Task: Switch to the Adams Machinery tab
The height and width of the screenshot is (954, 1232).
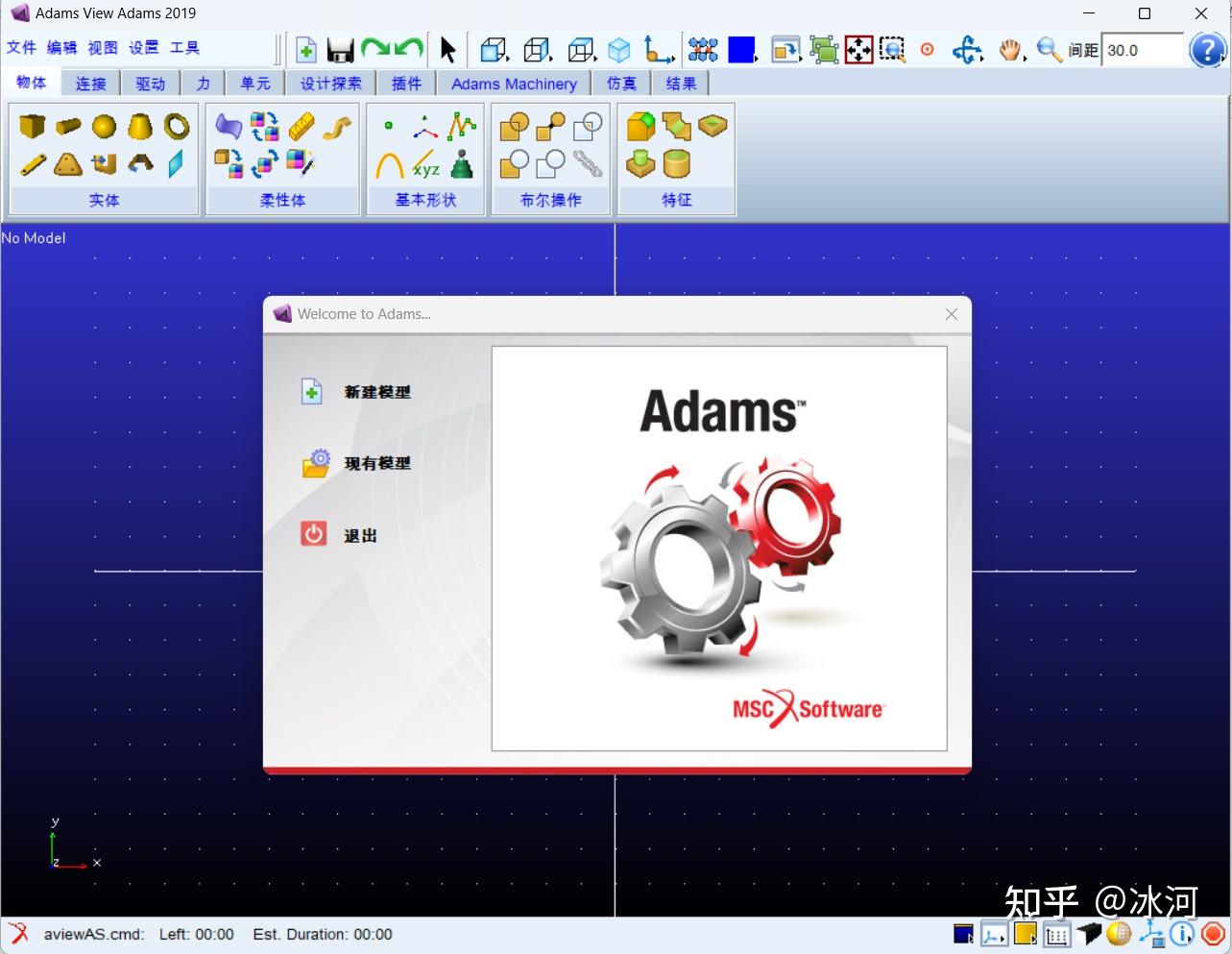Action: pyautogui.click(x=514, y=84)
